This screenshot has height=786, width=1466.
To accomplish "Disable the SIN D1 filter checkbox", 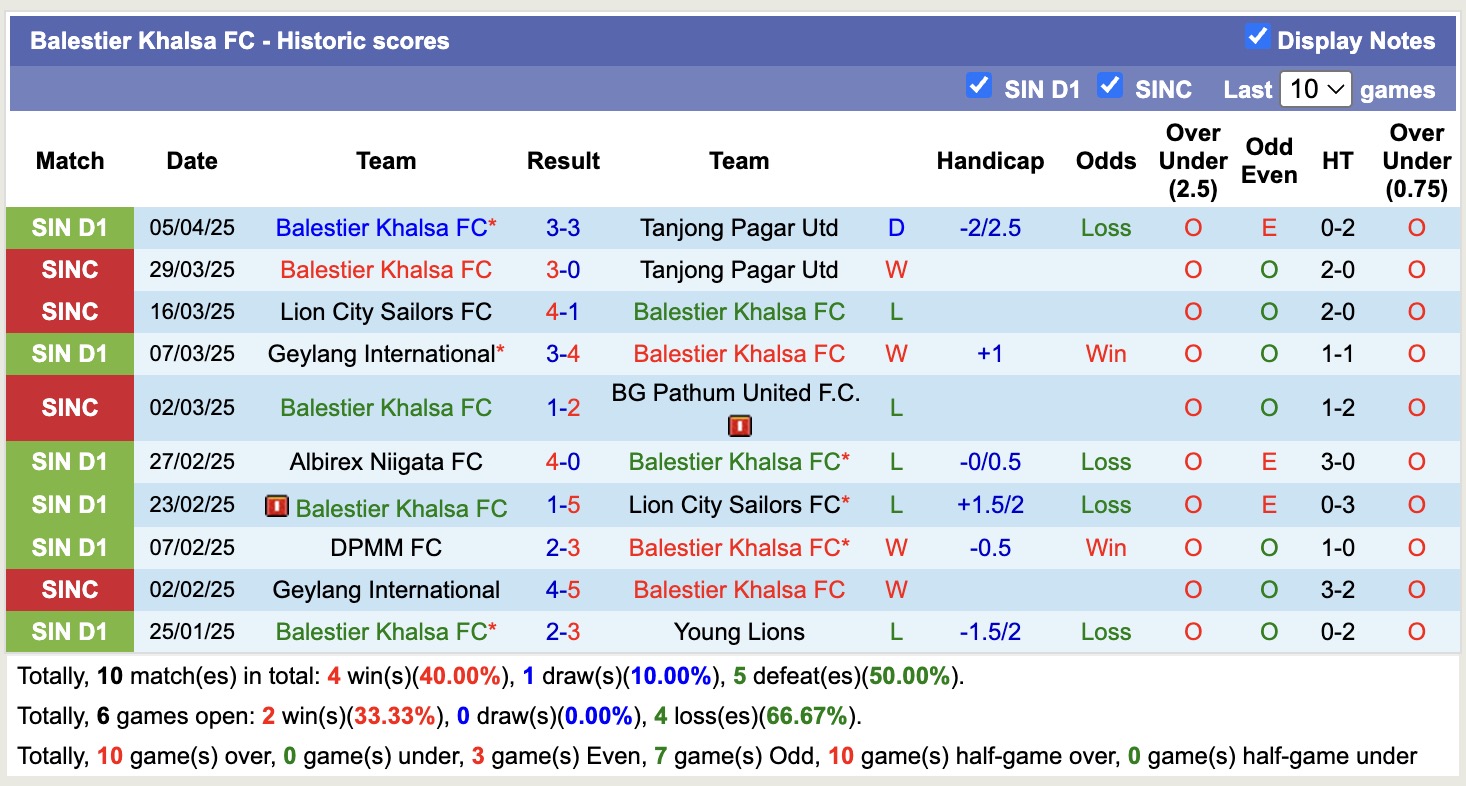I will [978, 87].
